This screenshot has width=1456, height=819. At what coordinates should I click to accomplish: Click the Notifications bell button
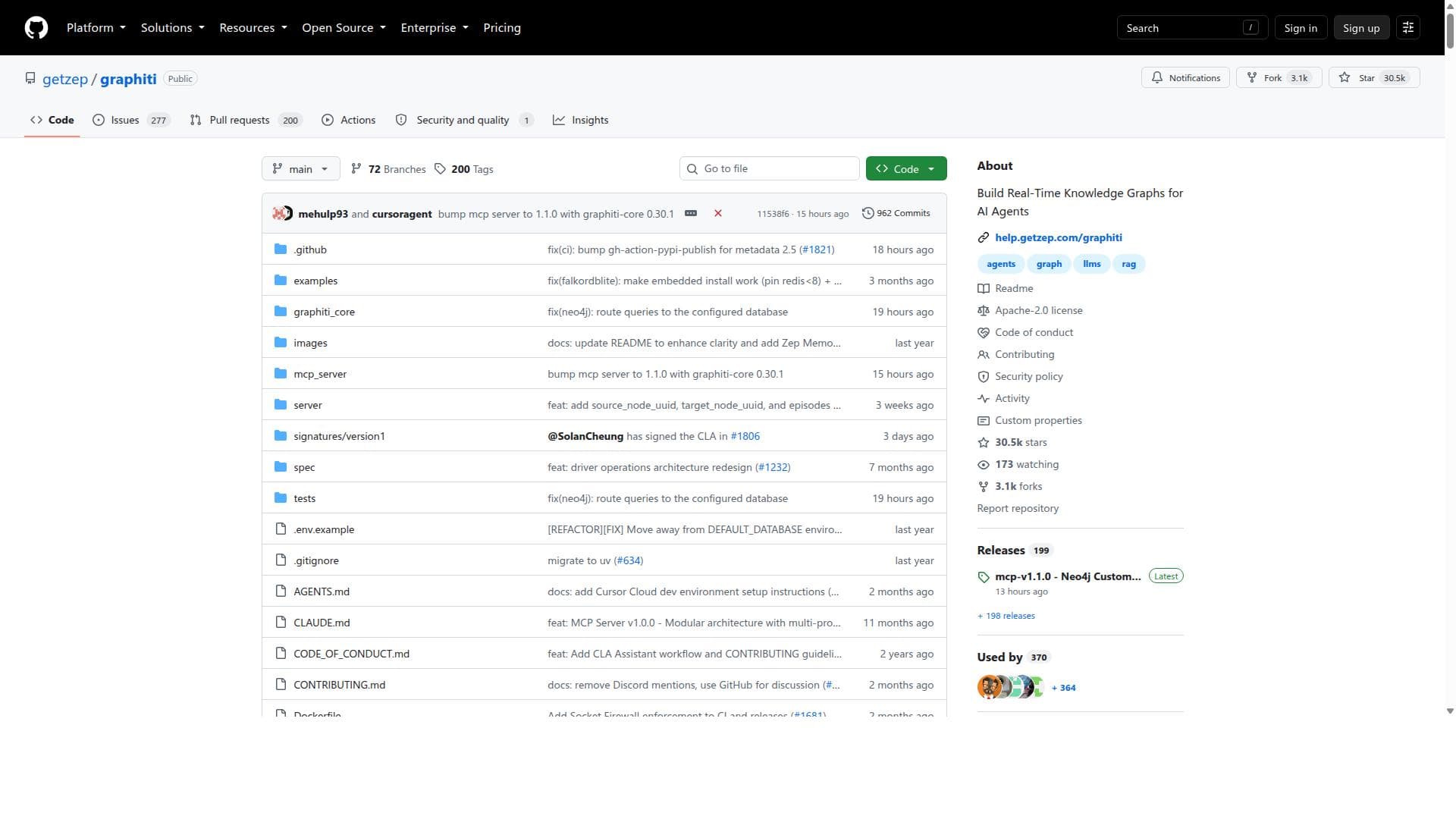(x=1185, y=78)
